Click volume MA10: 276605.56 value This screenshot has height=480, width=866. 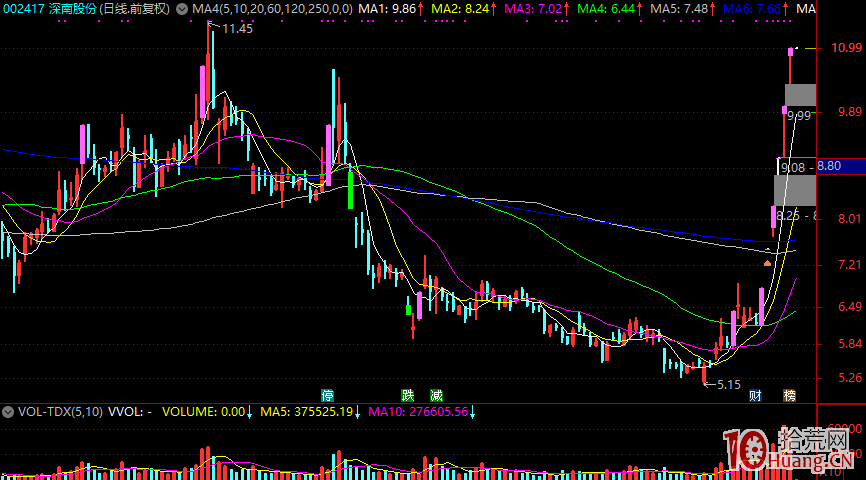point(418,412)
